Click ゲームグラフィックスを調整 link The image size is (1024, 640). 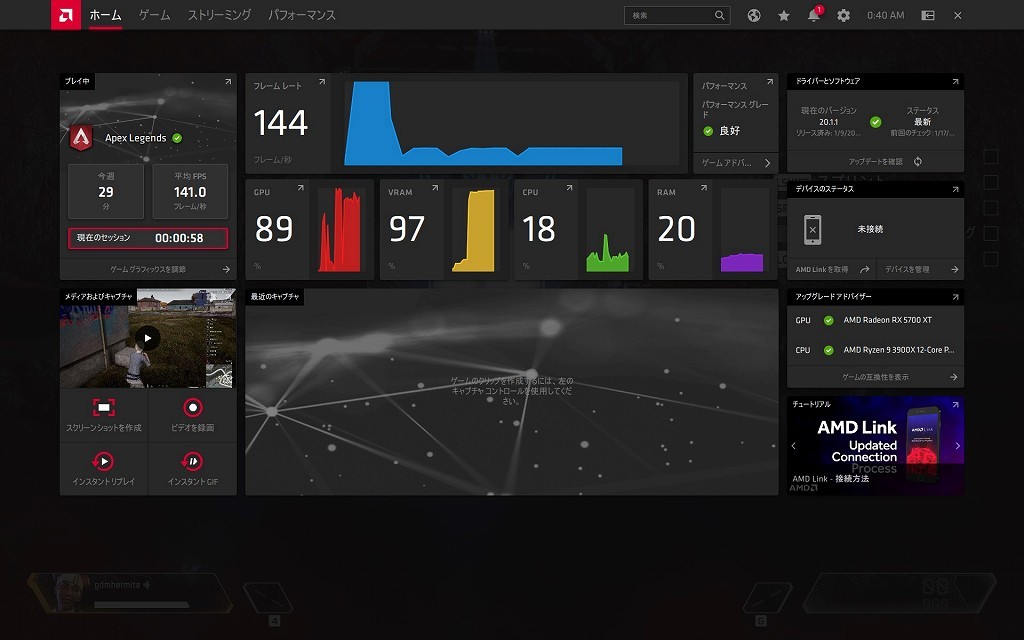coord(148,269)
